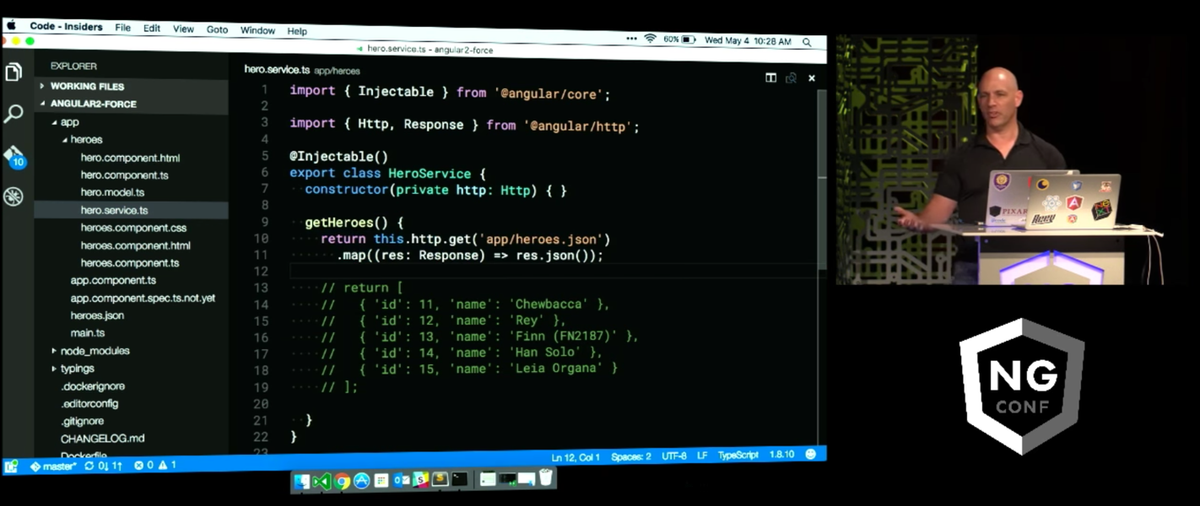Image resolution: width=1200 pixels, height=506 pixels.
Task: Open the Goto menu
Action: tap(217, 30)
